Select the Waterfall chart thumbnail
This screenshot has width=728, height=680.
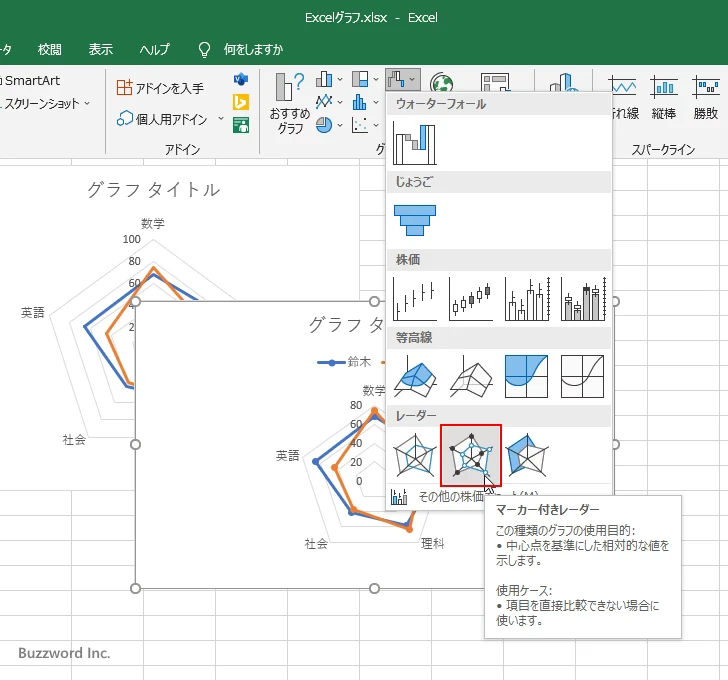coord(415,143)
